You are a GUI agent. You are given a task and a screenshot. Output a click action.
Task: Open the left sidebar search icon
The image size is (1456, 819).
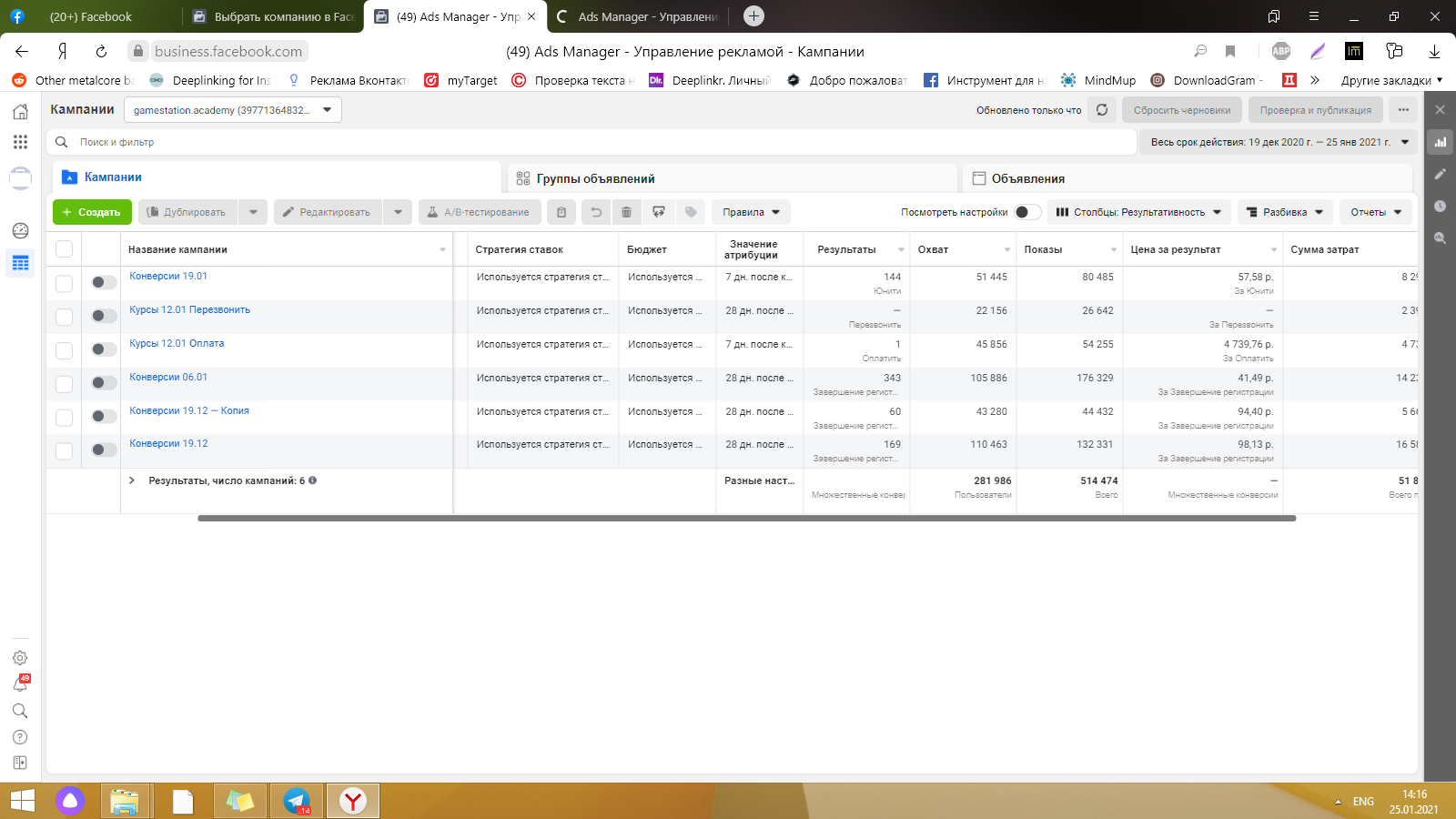pyautogui.click(x=20, y=711)
